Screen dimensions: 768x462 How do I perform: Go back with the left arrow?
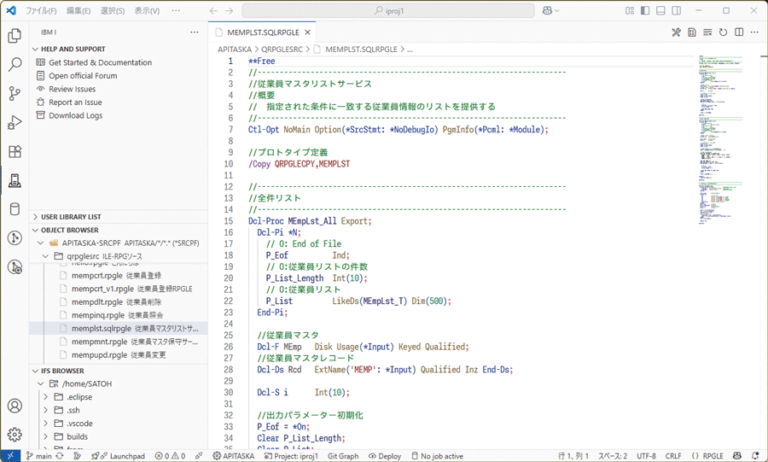tap(213, 10)
